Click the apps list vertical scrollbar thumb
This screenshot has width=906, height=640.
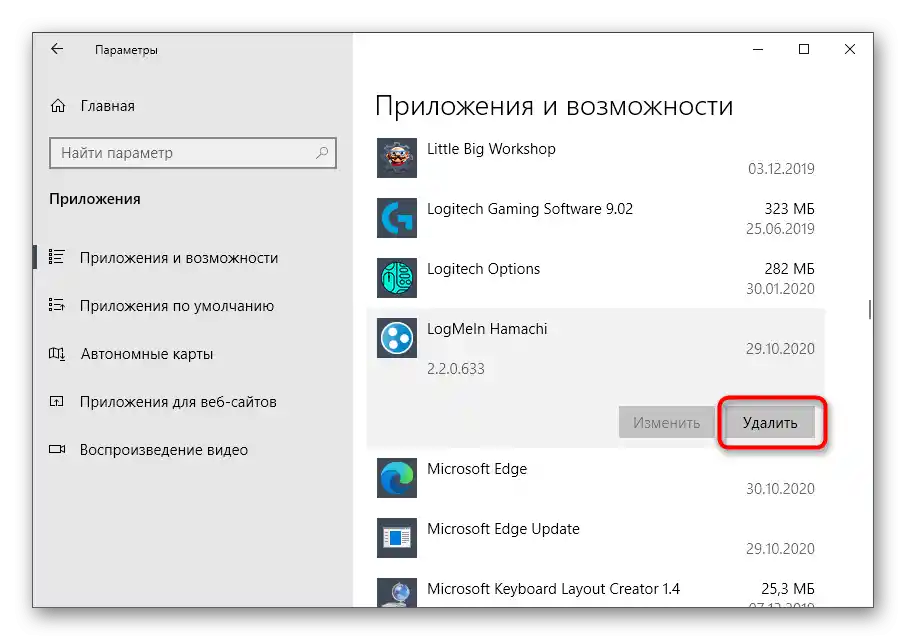click(x=870, y=309)
